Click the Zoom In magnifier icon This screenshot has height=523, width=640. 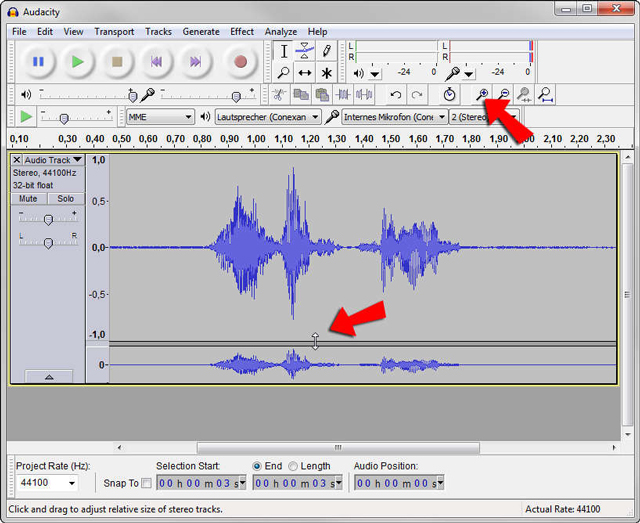click(x=482, y=95)
